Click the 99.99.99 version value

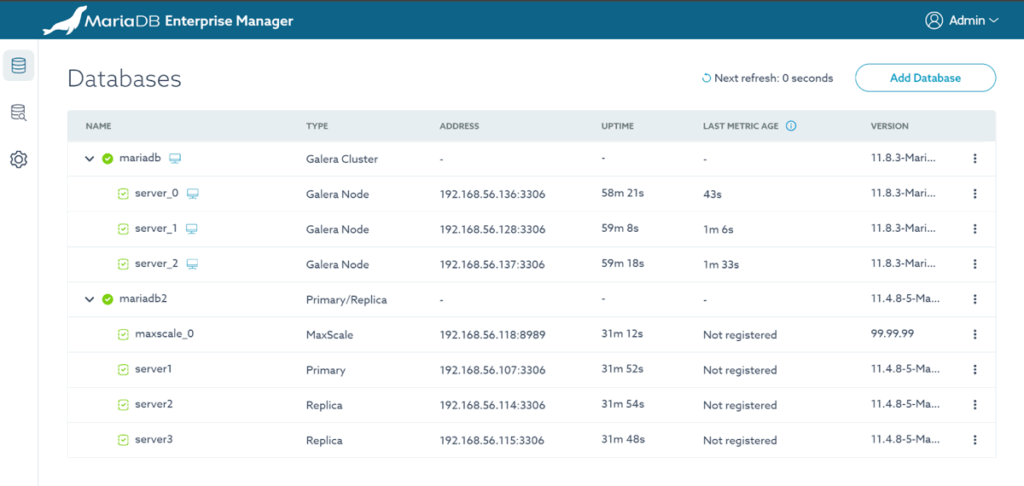892,333
